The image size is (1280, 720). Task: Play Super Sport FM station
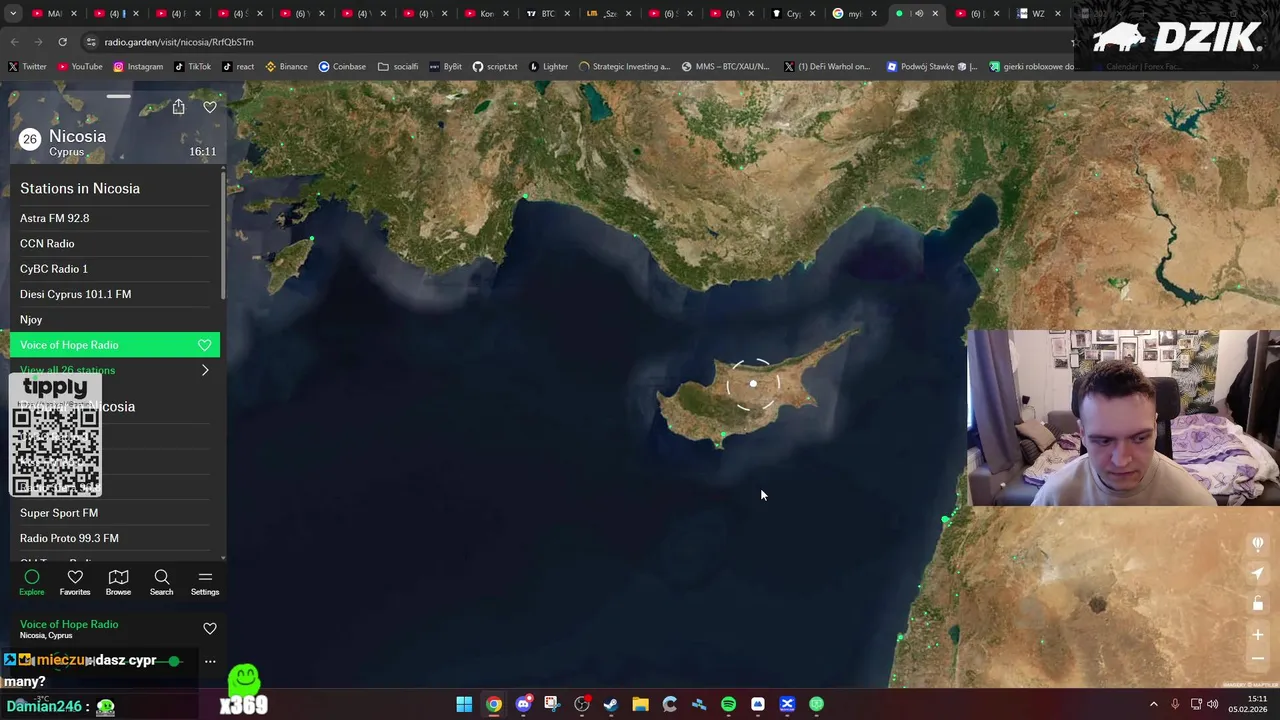tap(115, 513)
